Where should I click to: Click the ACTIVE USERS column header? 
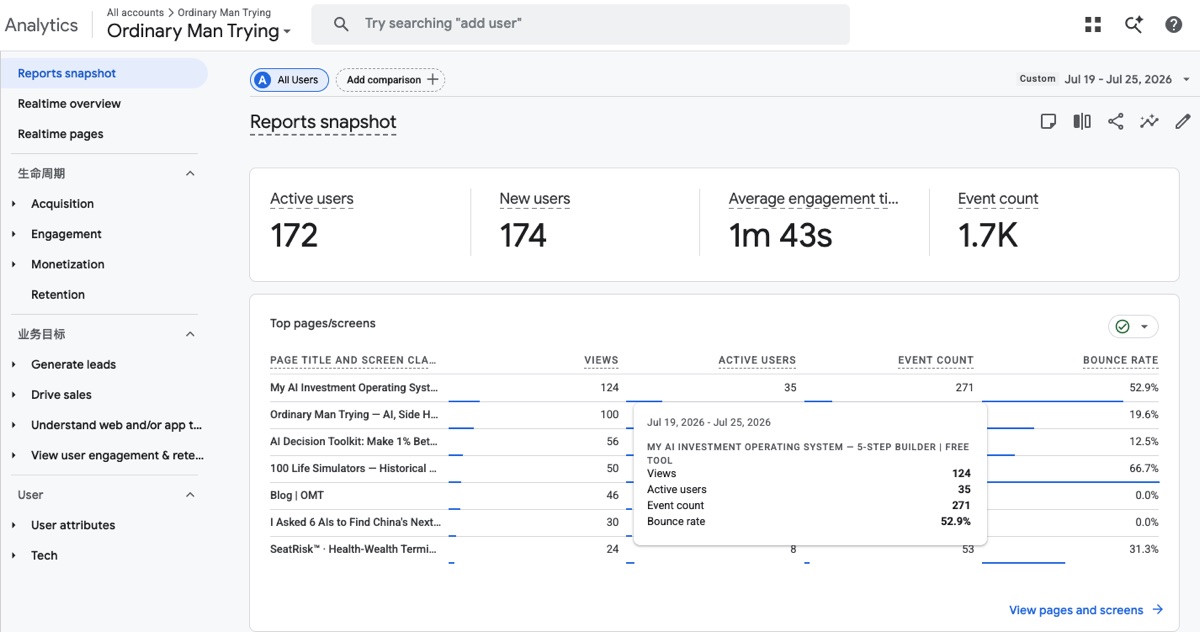[x=757, y=360]
